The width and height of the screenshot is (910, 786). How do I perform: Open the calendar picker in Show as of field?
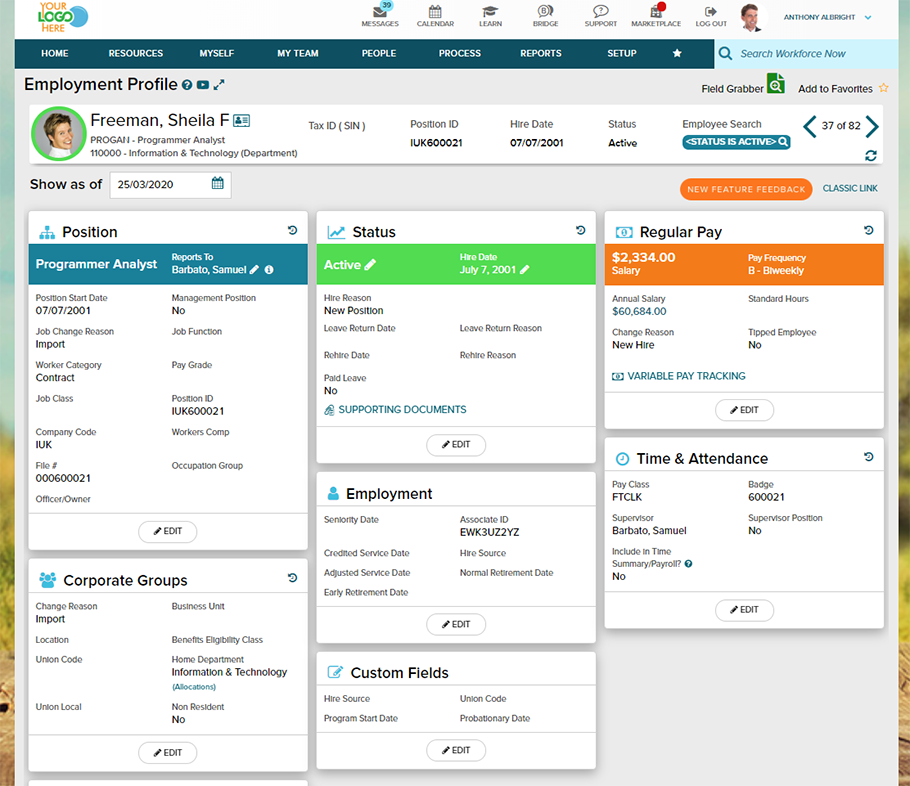point(217,184)
